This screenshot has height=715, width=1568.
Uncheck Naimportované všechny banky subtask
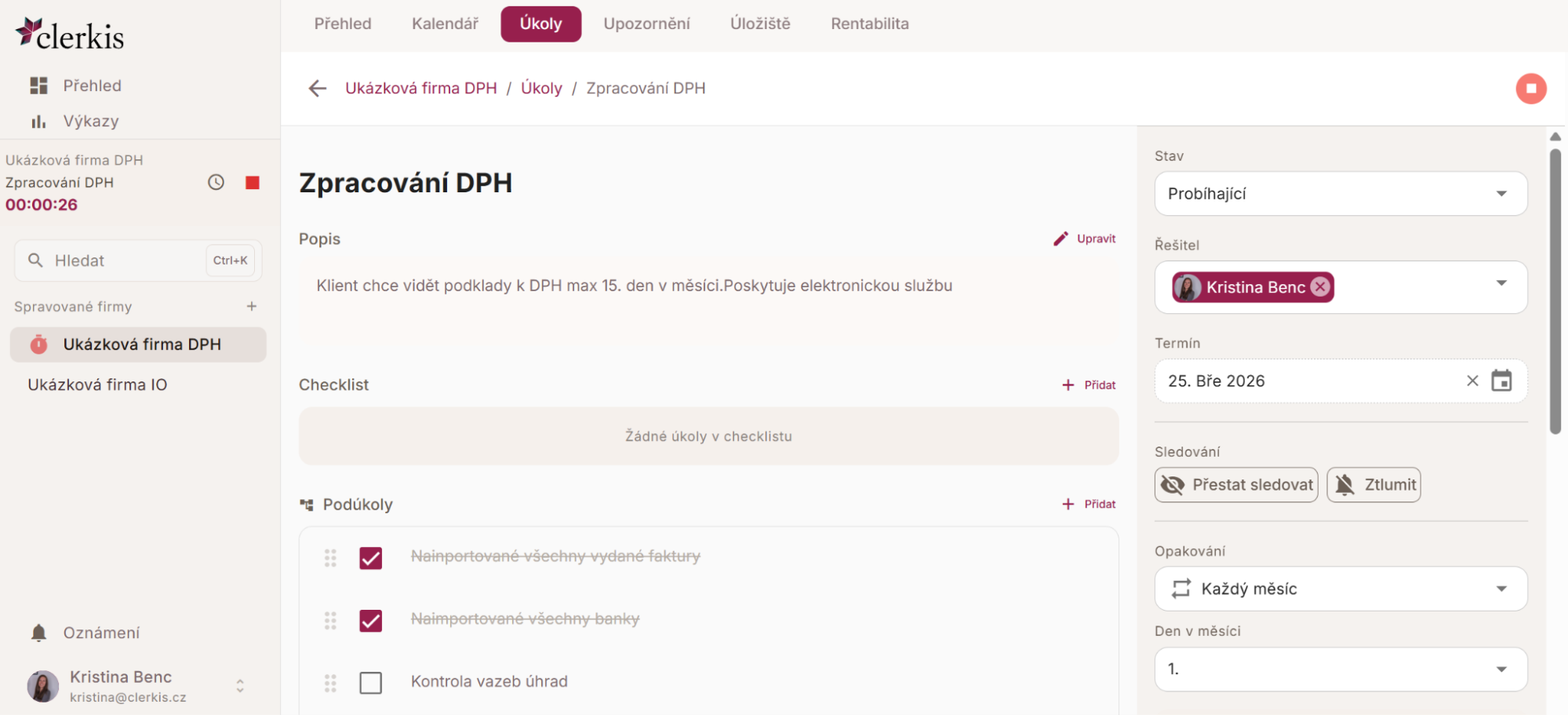370,621
